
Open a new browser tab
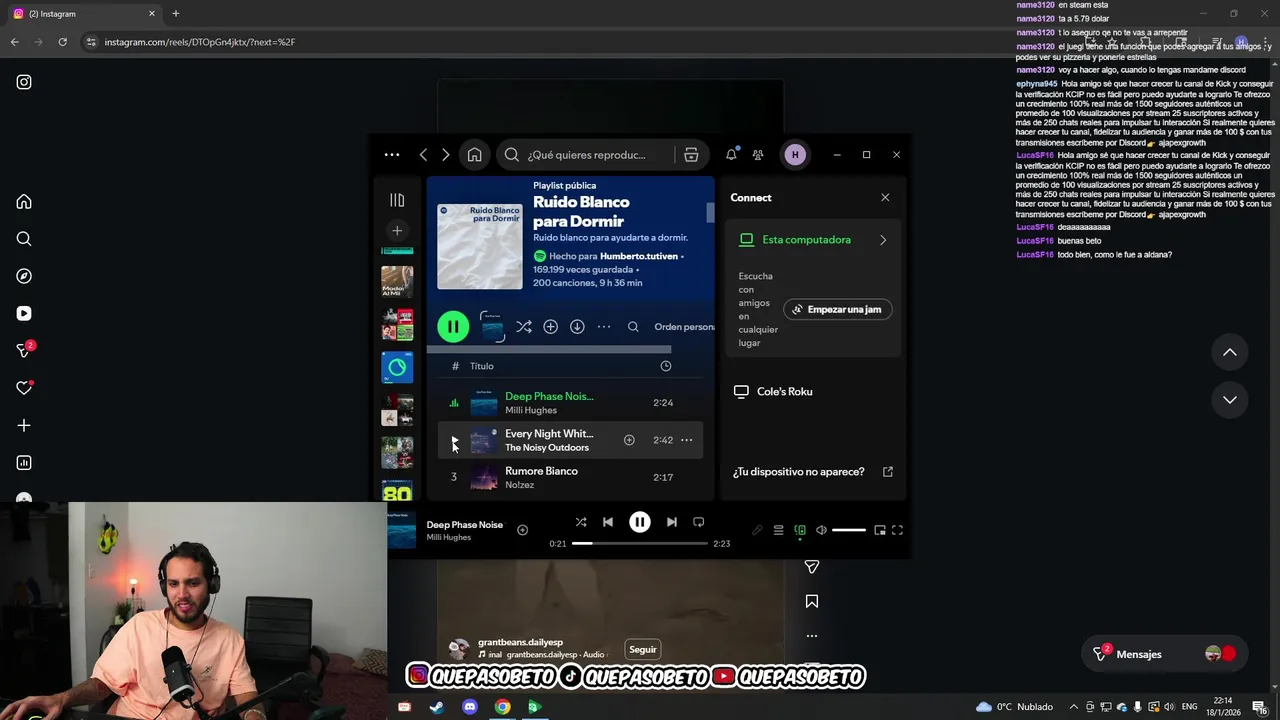pyautogui.click(x=176, y=14)
